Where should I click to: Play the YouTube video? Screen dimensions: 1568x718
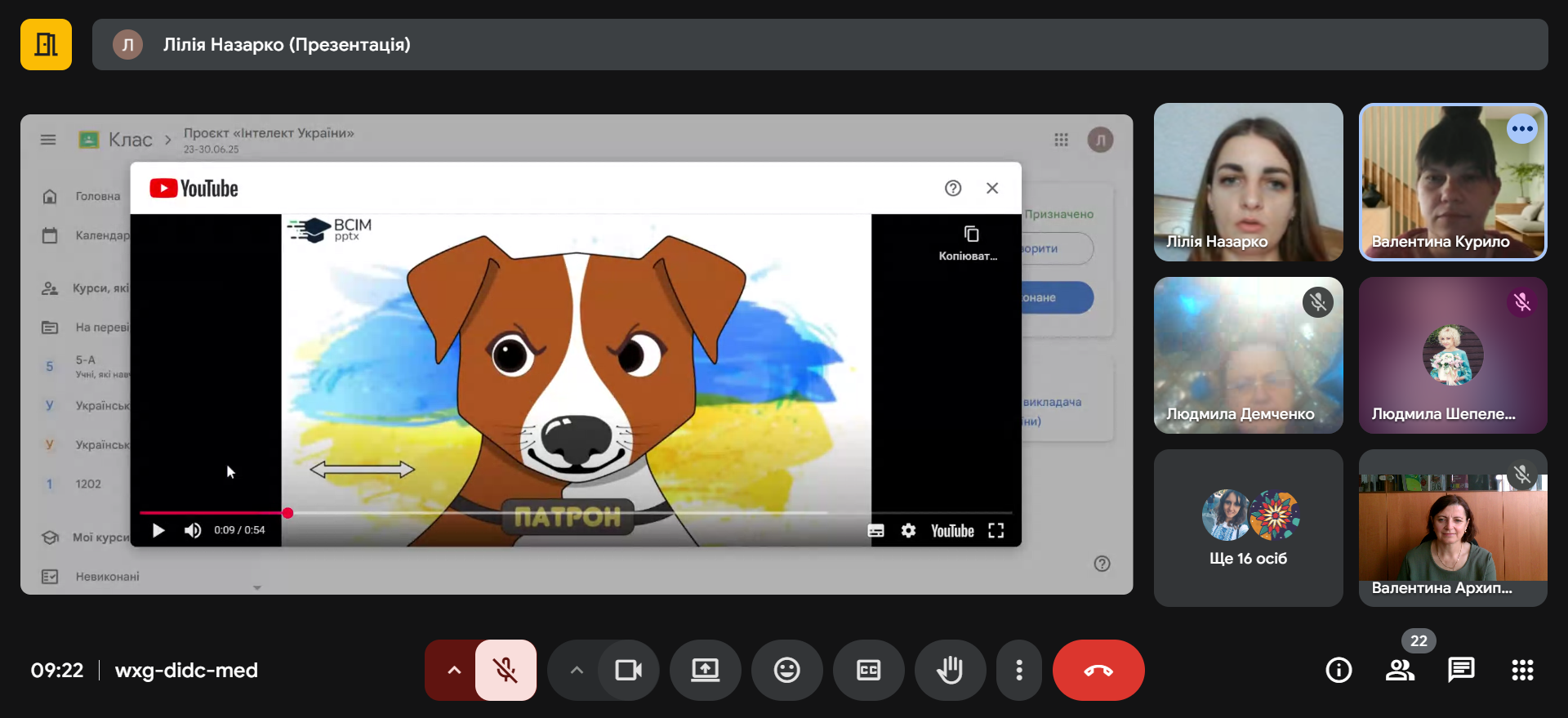pyautogui.click(x=158, y=530)
